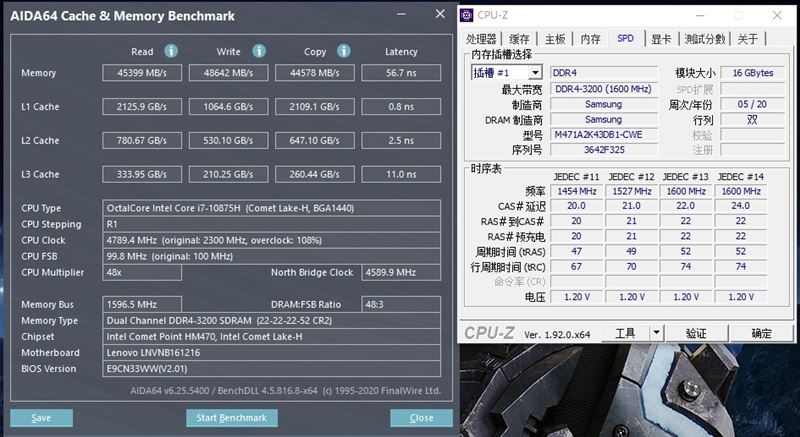Click the CPU Stepping value R1
This screenshot has height=437, width=800.
click(x=271, y=224)
